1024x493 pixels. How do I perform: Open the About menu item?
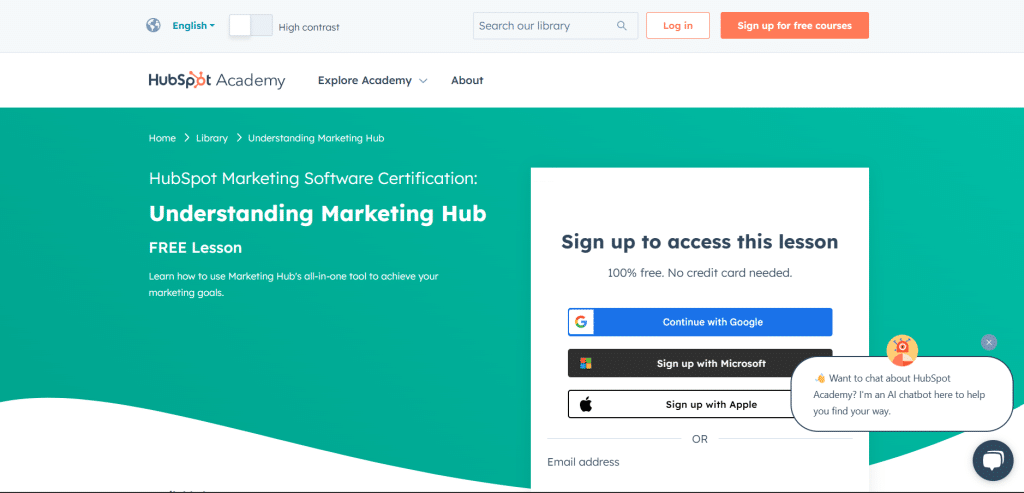click(x=467, y=80)
